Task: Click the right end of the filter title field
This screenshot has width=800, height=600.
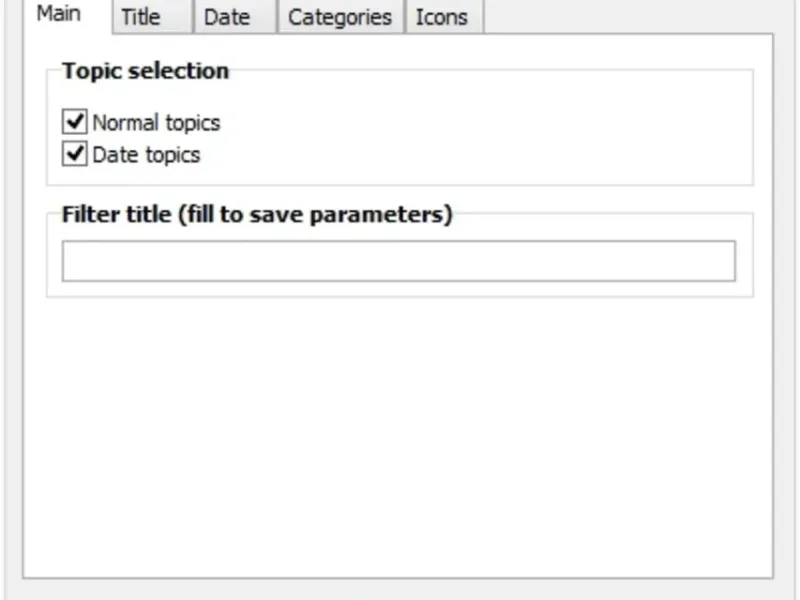Action: pos(720,261)
